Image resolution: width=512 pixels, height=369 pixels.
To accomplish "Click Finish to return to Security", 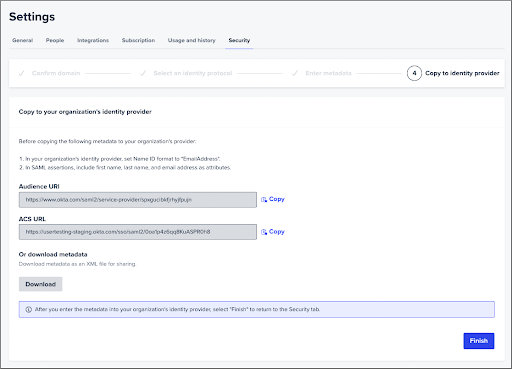I will (479, 341).
